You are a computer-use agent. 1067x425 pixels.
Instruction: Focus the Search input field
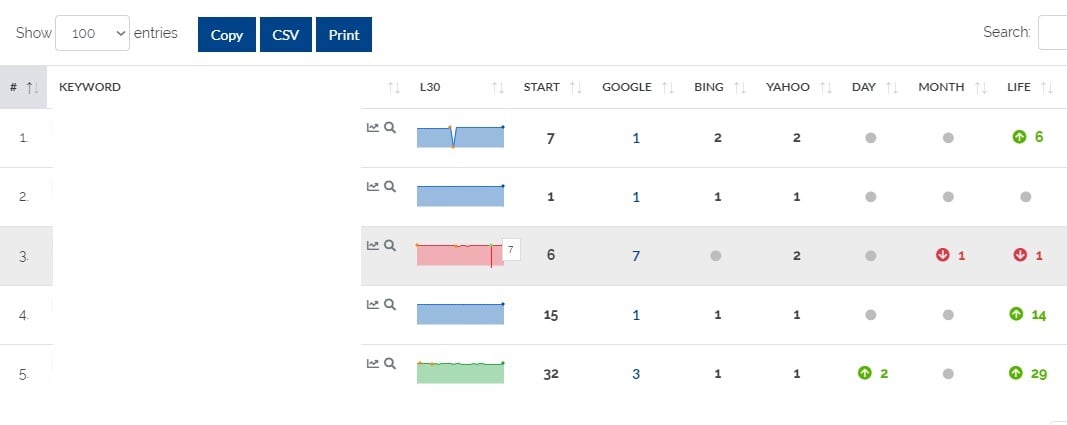pos(1052,33)
